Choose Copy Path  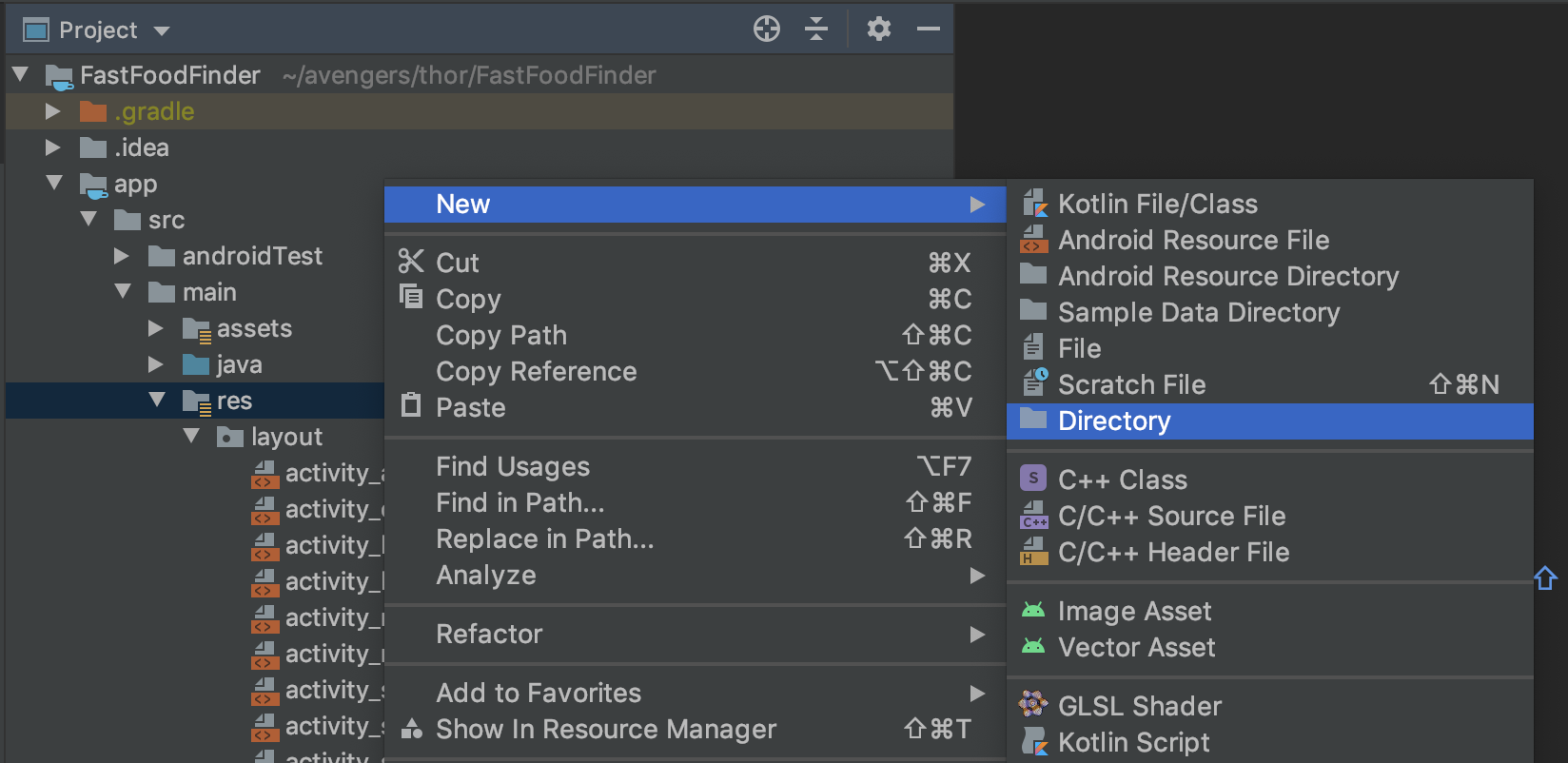(x=695, y=335)
